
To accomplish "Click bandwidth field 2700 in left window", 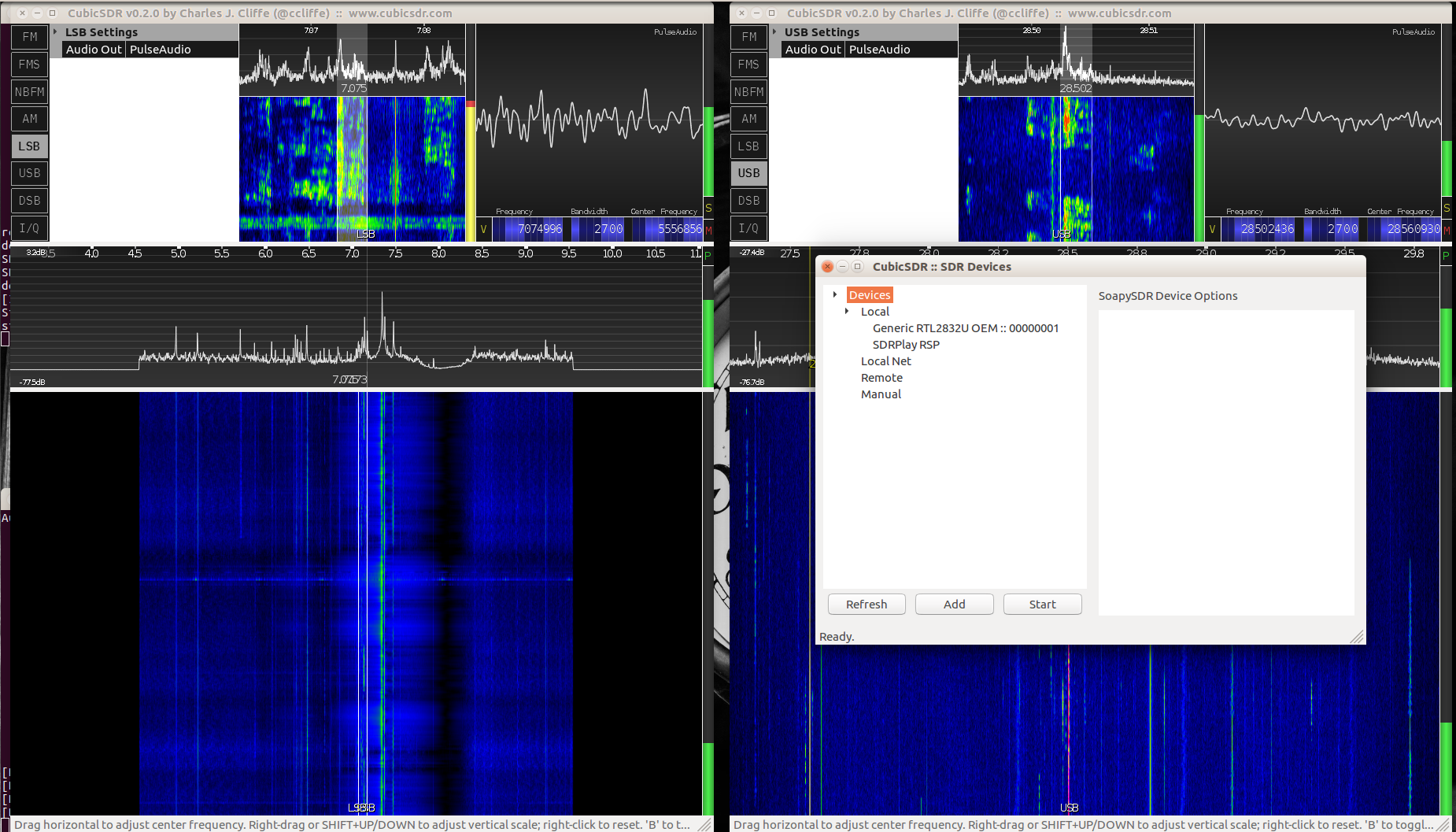I will (598, 229).
